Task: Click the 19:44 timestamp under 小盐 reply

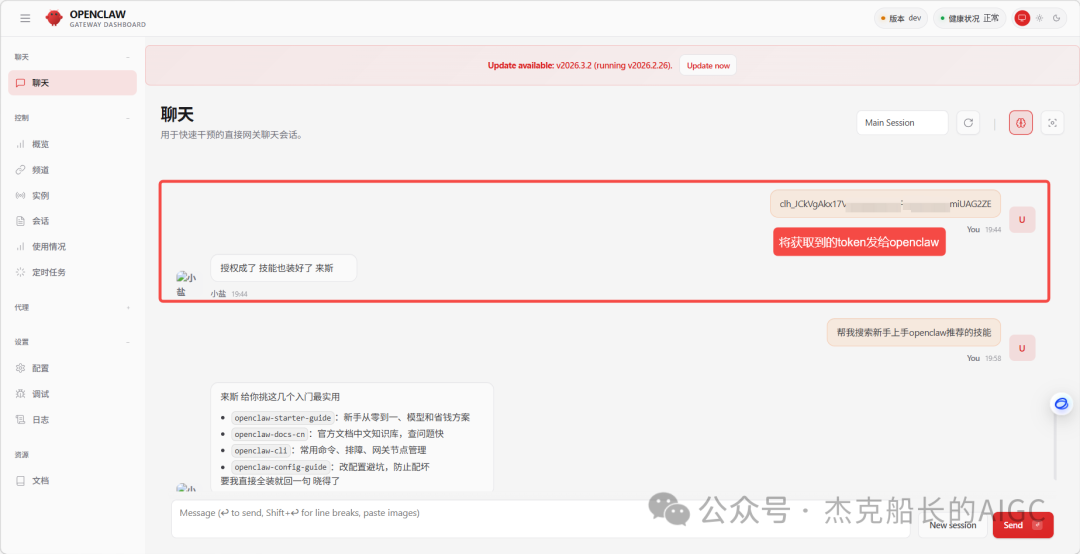Action: [x=239, y=294]
